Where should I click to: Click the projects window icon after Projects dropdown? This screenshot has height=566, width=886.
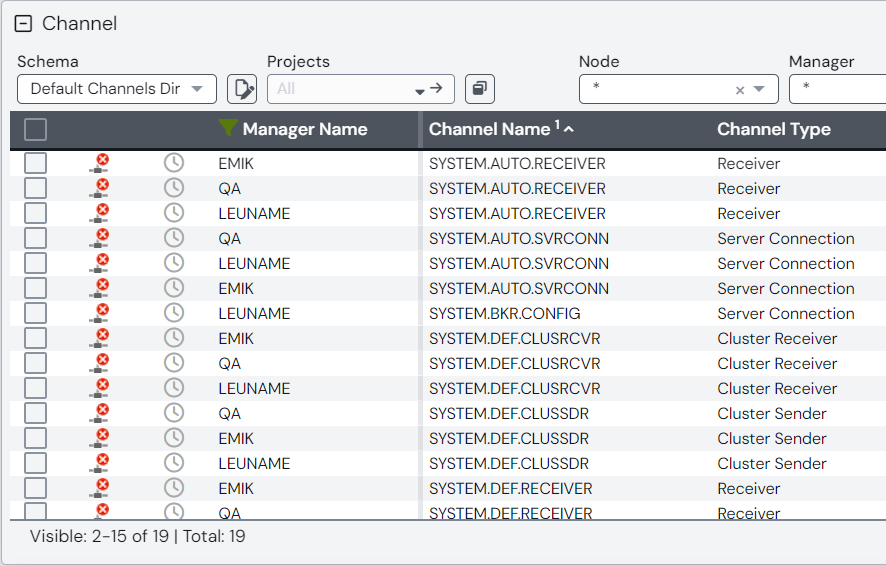pyautogui.click(x=480, y=89)
